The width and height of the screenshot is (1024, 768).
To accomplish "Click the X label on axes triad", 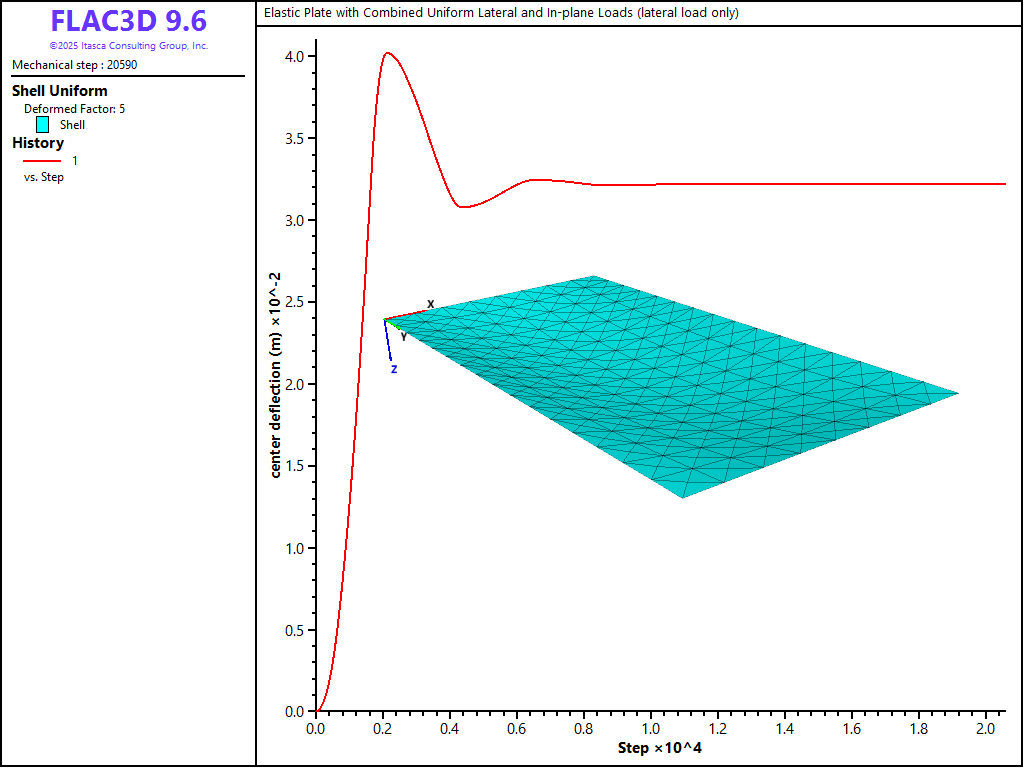I will (431, 304).
